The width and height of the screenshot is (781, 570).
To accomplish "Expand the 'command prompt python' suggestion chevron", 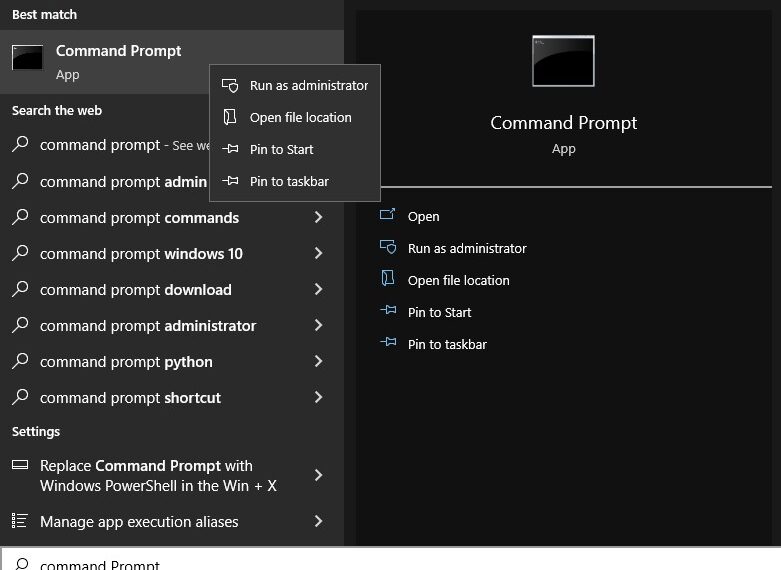I will (x=319, y=361).
